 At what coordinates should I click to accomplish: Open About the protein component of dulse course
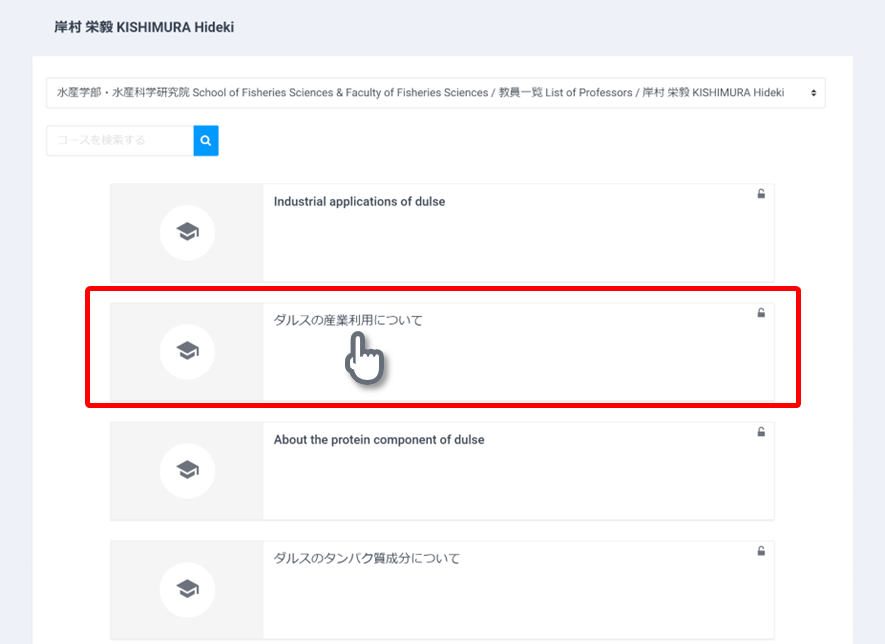(378, 440)
